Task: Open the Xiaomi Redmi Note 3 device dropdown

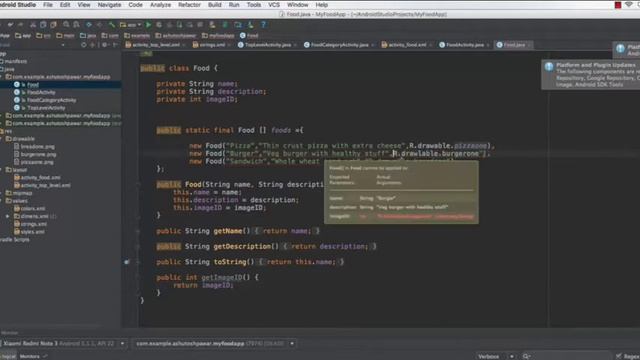Action: [x=63, y=344]
